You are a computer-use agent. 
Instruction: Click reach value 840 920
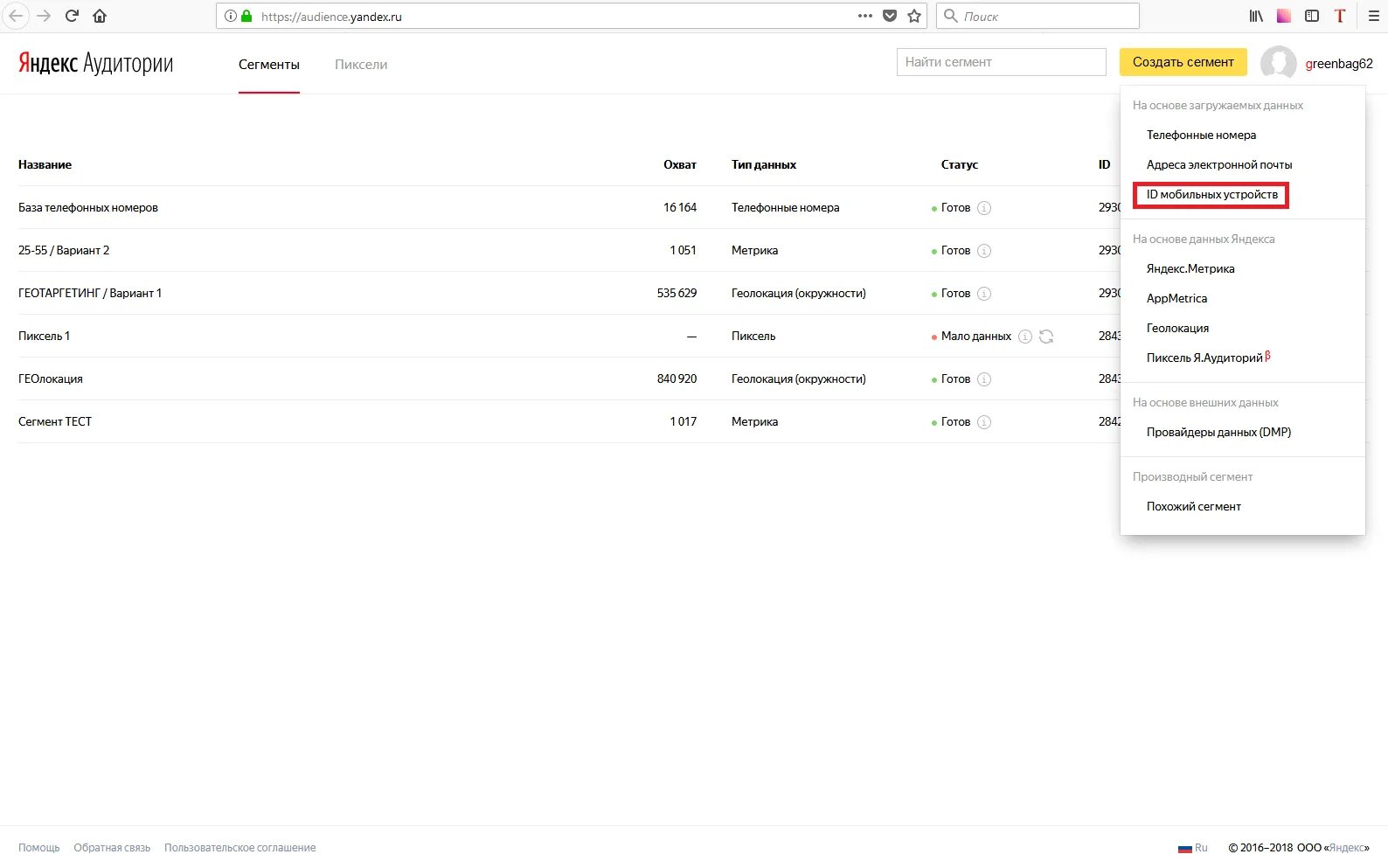point(677,378)
